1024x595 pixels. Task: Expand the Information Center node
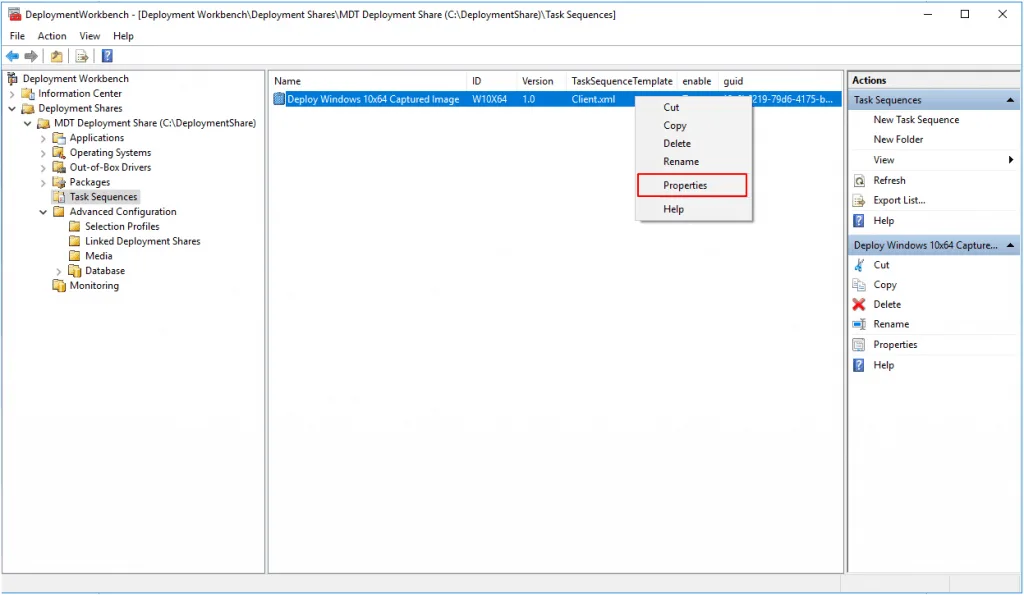click(x=12, y=94)
